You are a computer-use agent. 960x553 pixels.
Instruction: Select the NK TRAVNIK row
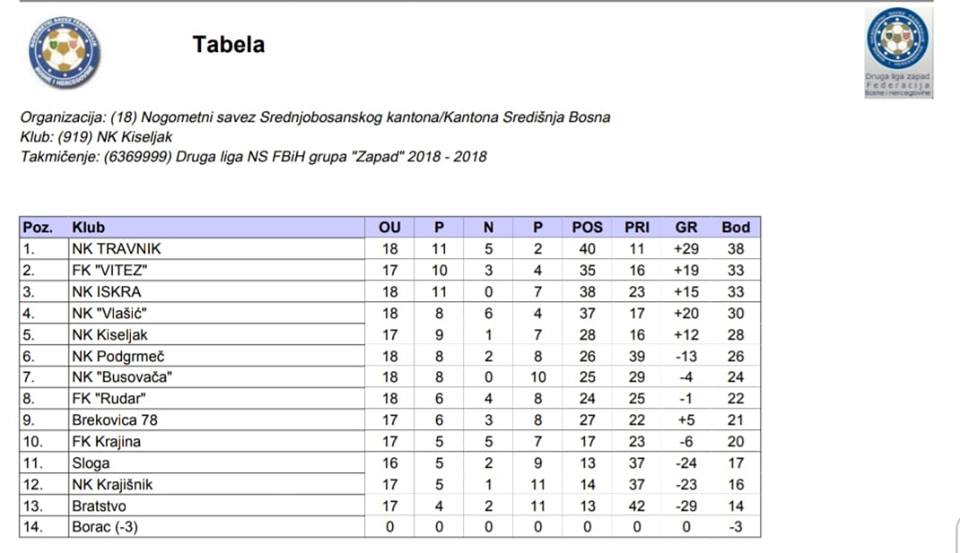(390, 249)
